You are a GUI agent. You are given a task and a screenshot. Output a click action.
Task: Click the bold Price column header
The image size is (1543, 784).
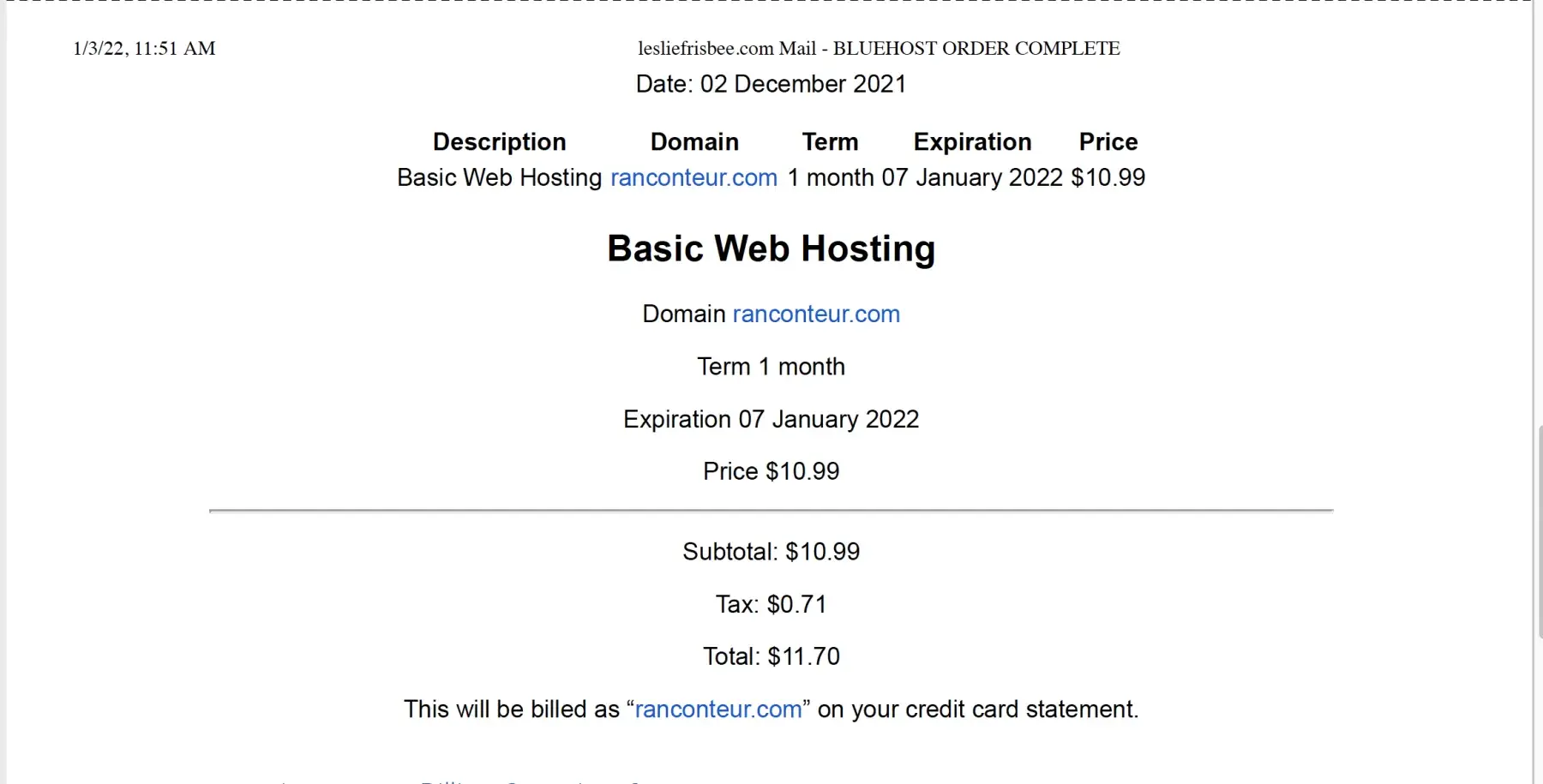point(1108,141)
